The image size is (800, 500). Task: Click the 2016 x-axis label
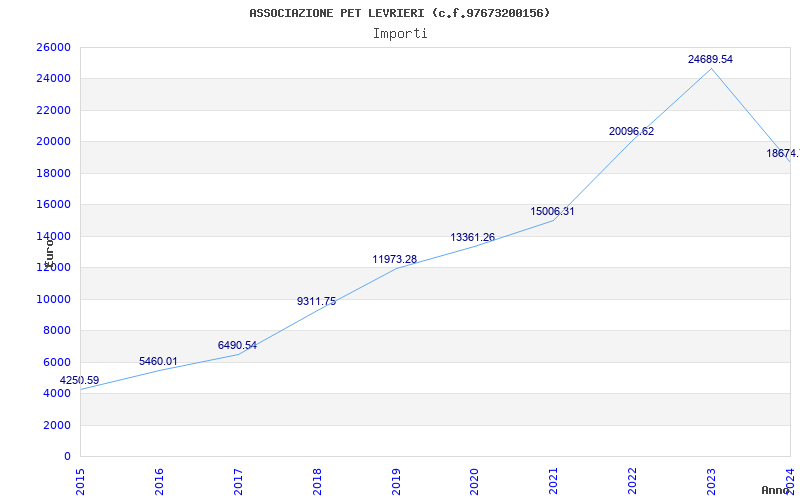pyautogui.click(x=159, y=482)
